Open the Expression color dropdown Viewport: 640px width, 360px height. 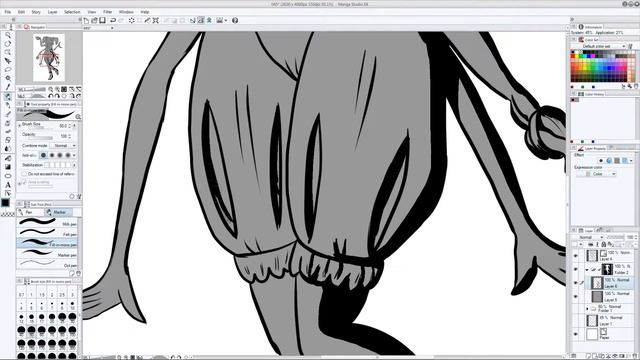tap(596, 174)
